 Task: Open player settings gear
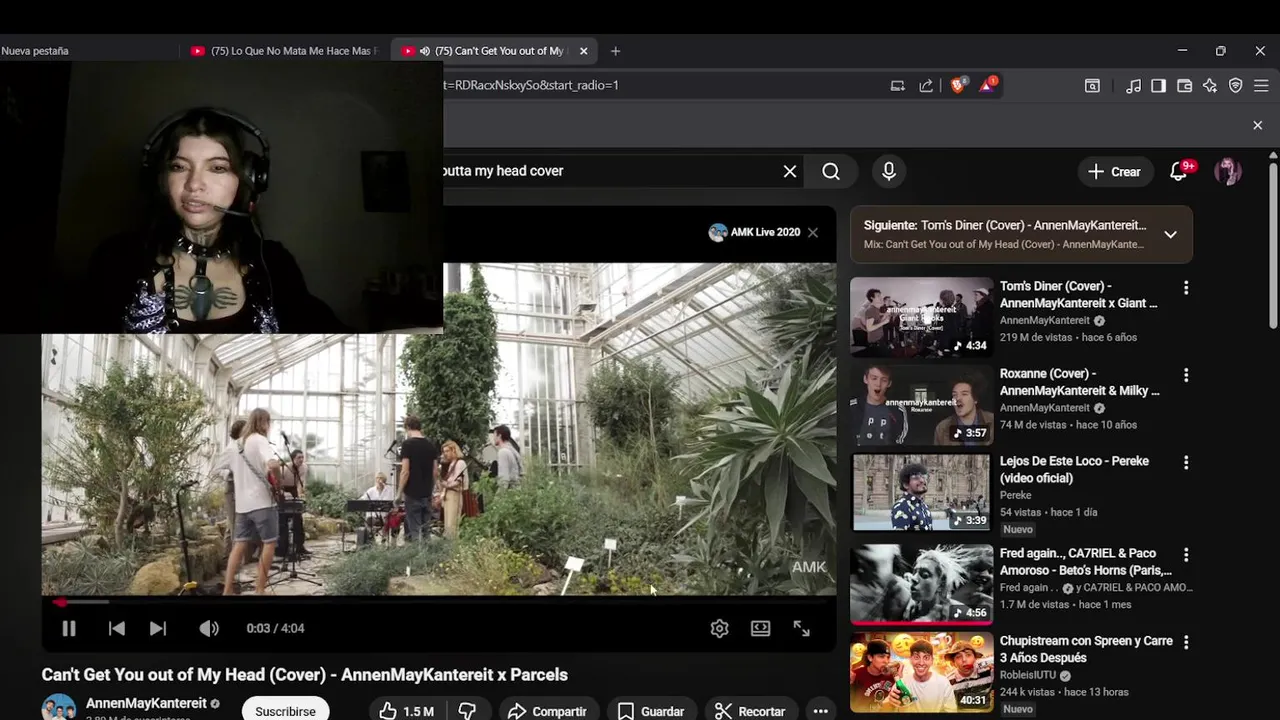(719, 628)
